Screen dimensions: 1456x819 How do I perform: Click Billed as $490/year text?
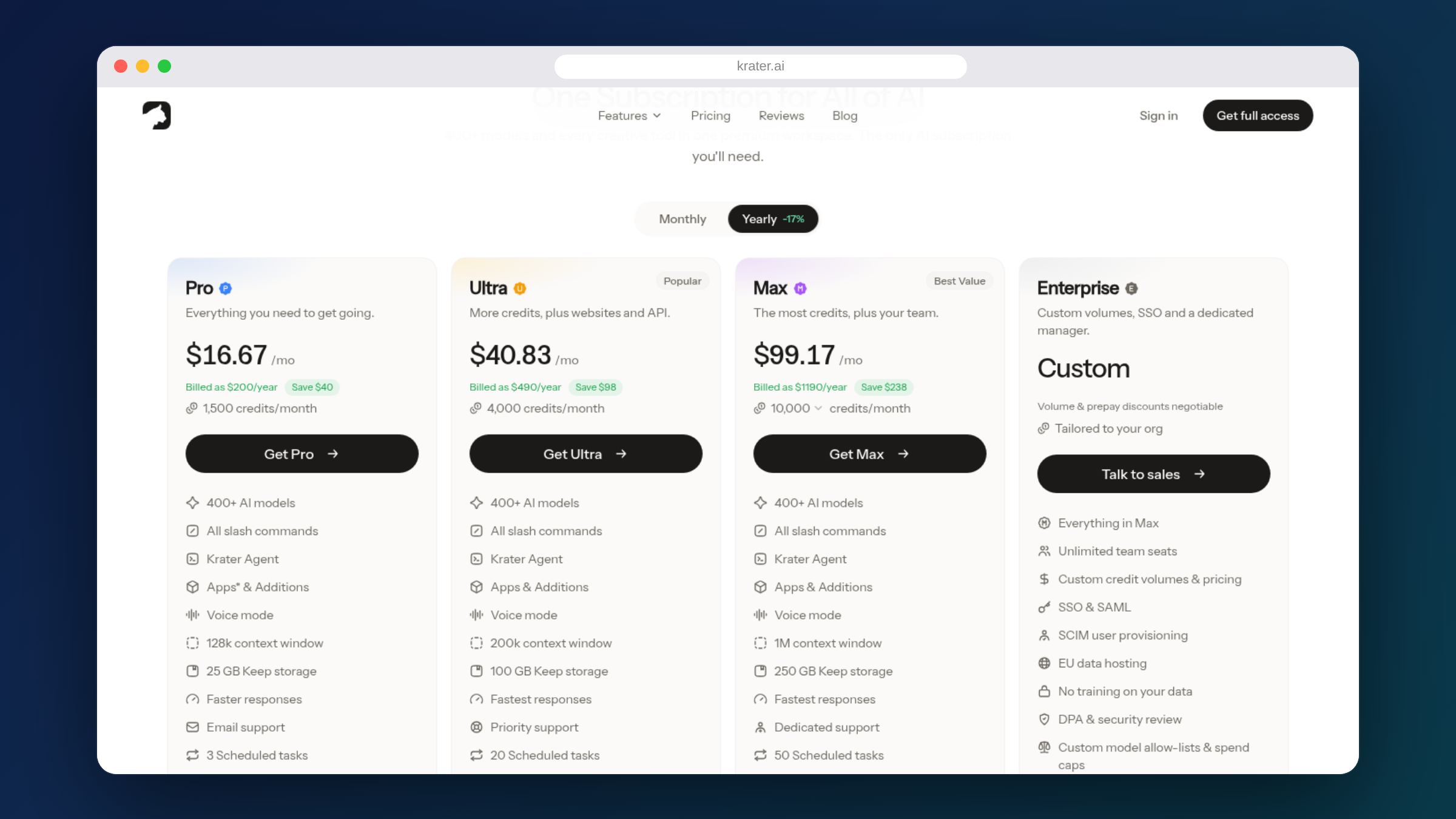(x=515, y=387)
